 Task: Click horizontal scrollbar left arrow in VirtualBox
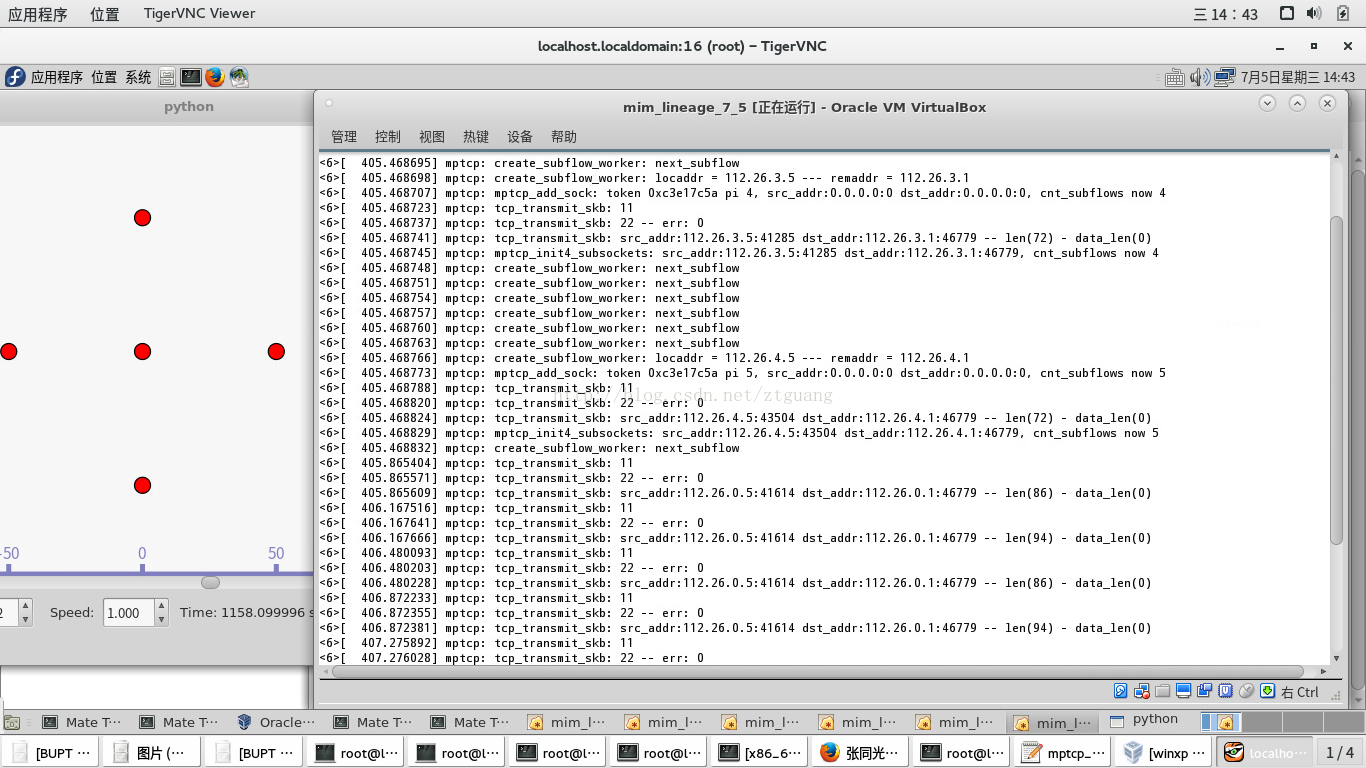[x=325, y=672]
